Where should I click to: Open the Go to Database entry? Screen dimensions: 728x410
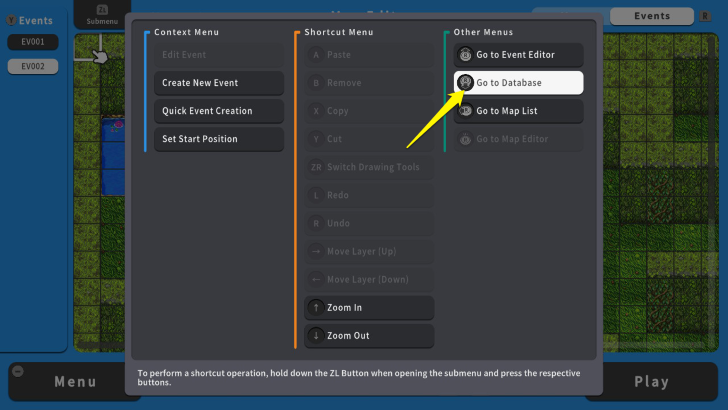(518, 83)
